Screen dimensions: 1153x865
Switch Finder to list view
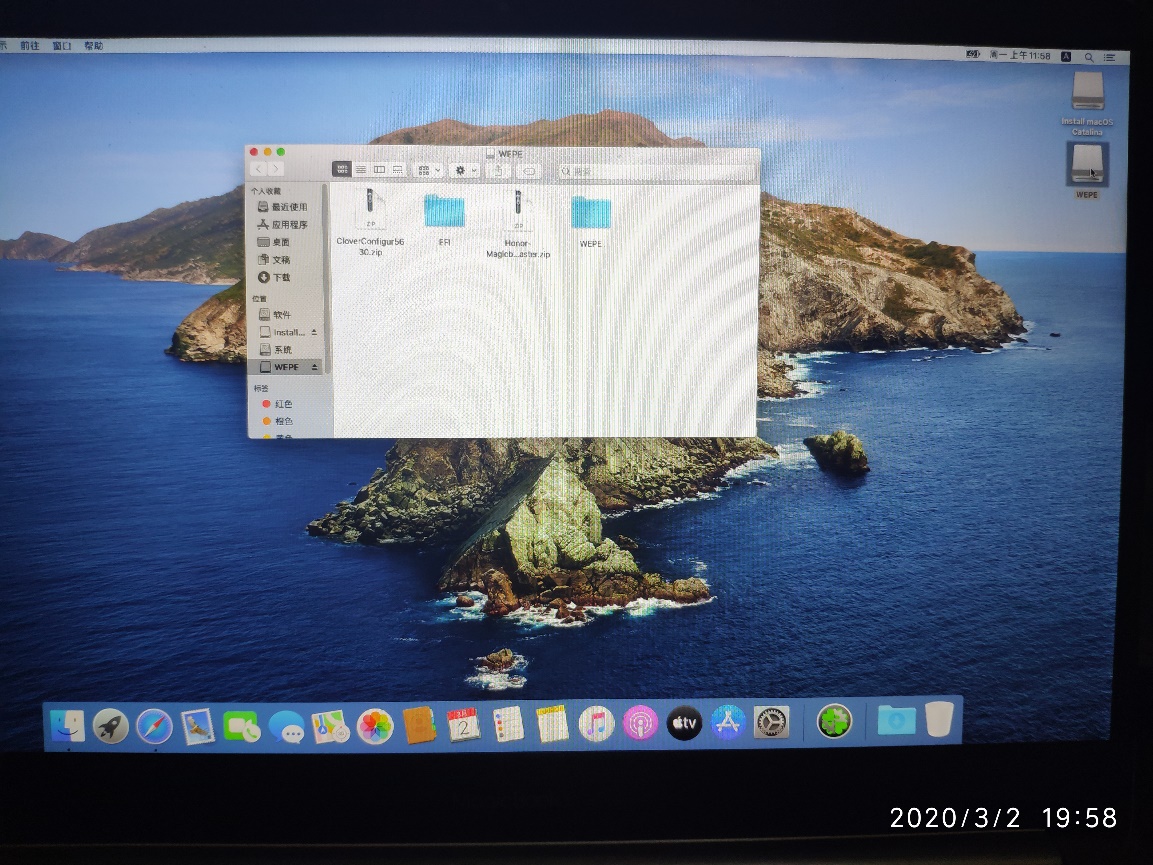361,169
